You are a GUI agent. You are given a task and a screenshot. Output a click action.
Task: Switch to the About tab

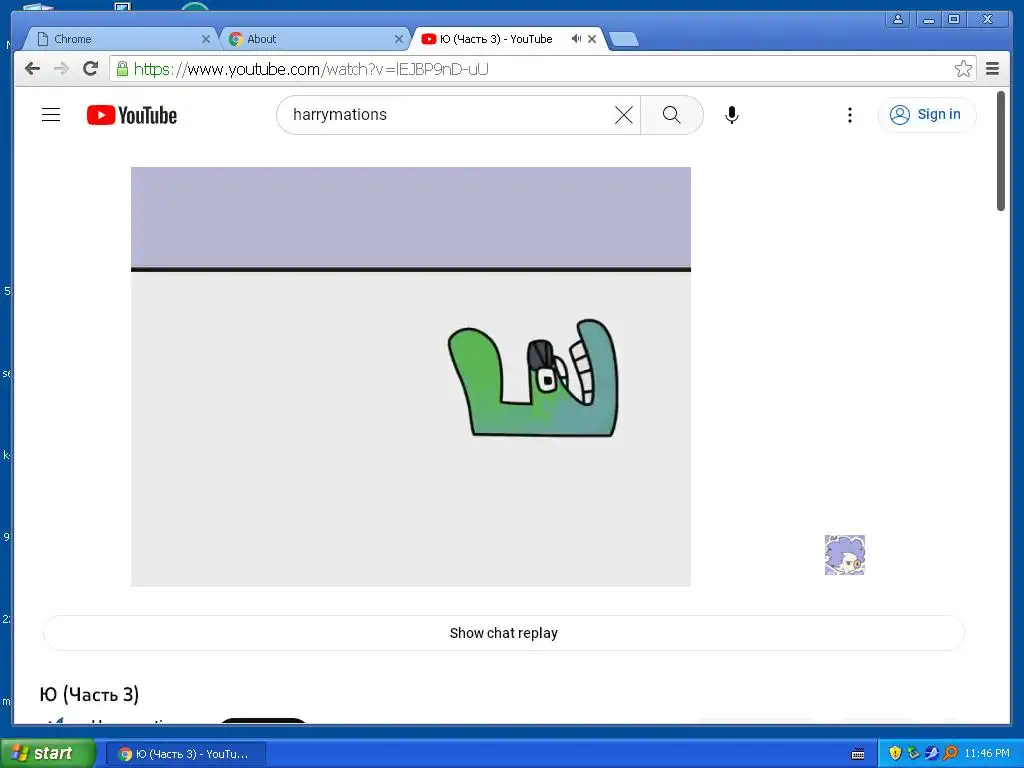pyautogui.click(x=313, y=39)
